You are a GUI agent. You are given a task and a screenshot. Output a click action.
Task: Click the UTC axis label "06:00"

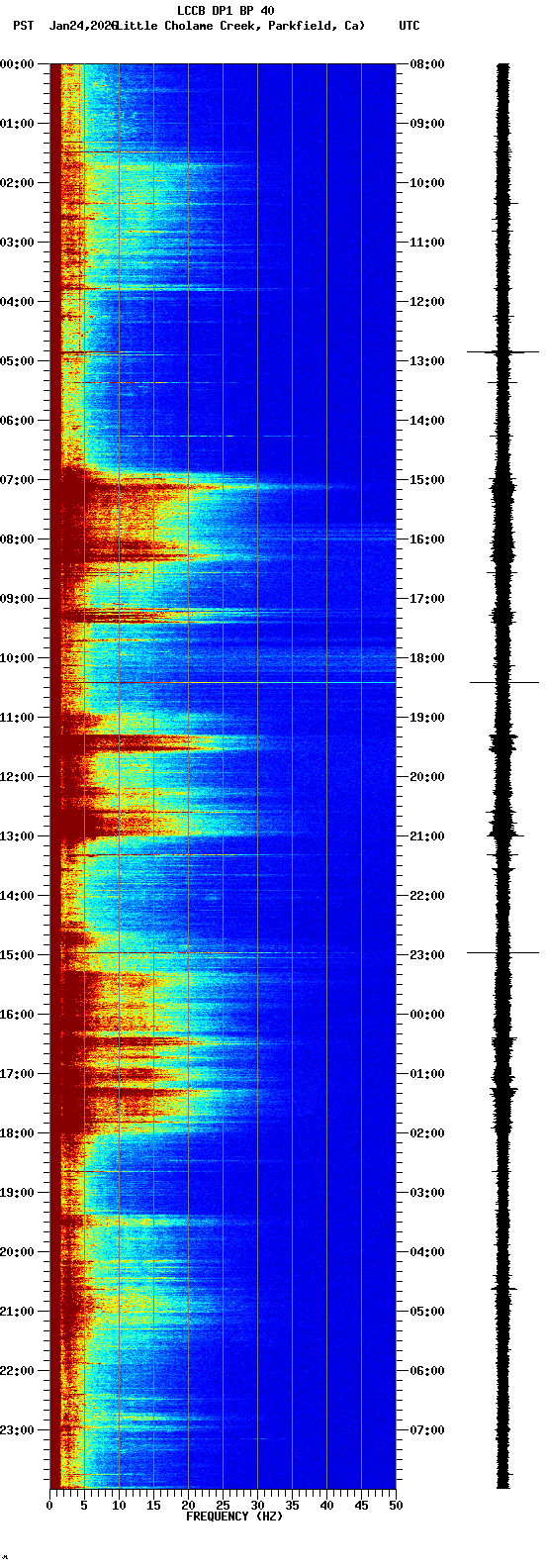click(427, 1371)
